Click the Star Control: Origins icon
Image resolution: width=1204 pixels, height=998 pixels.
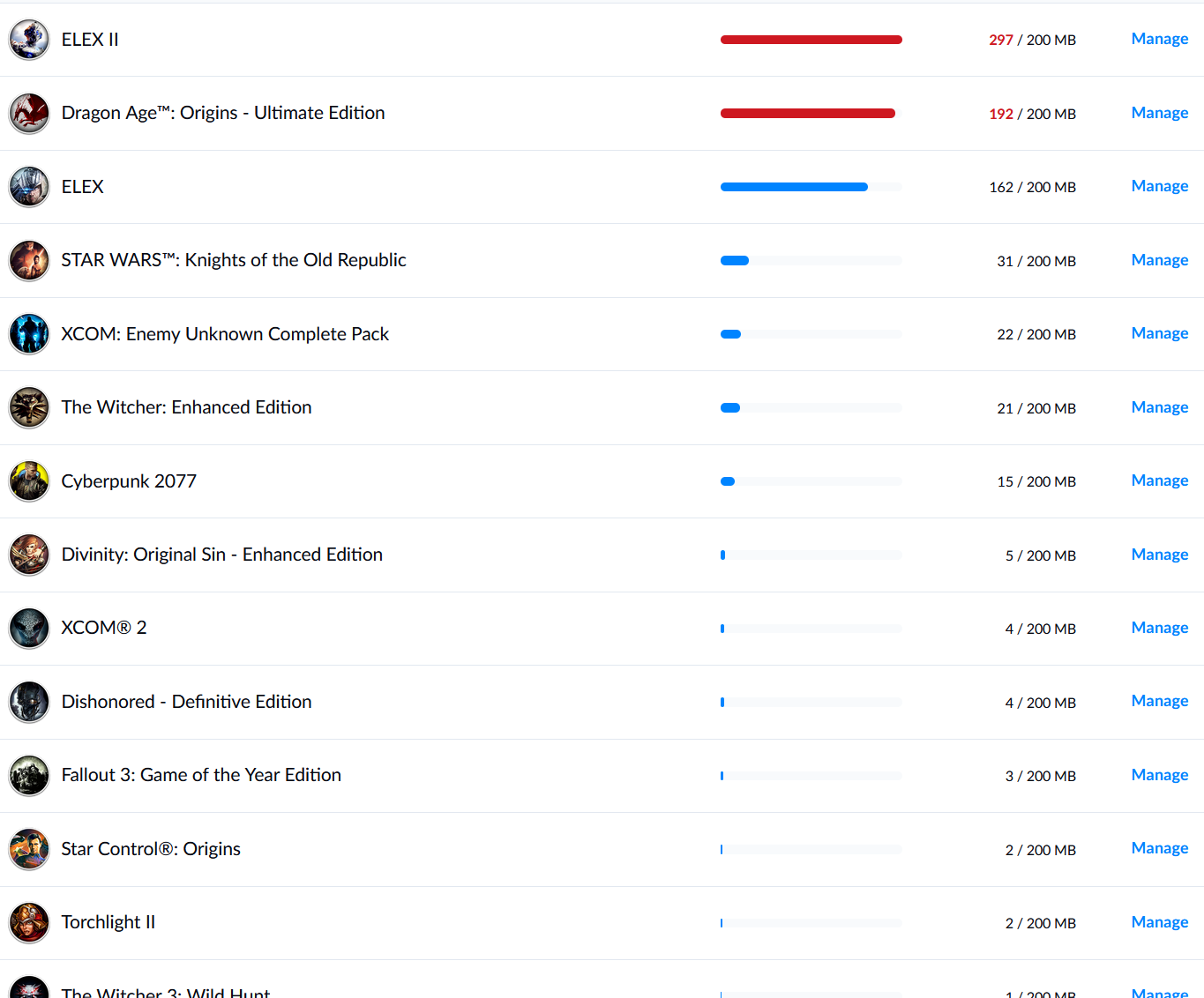[29, 850]
